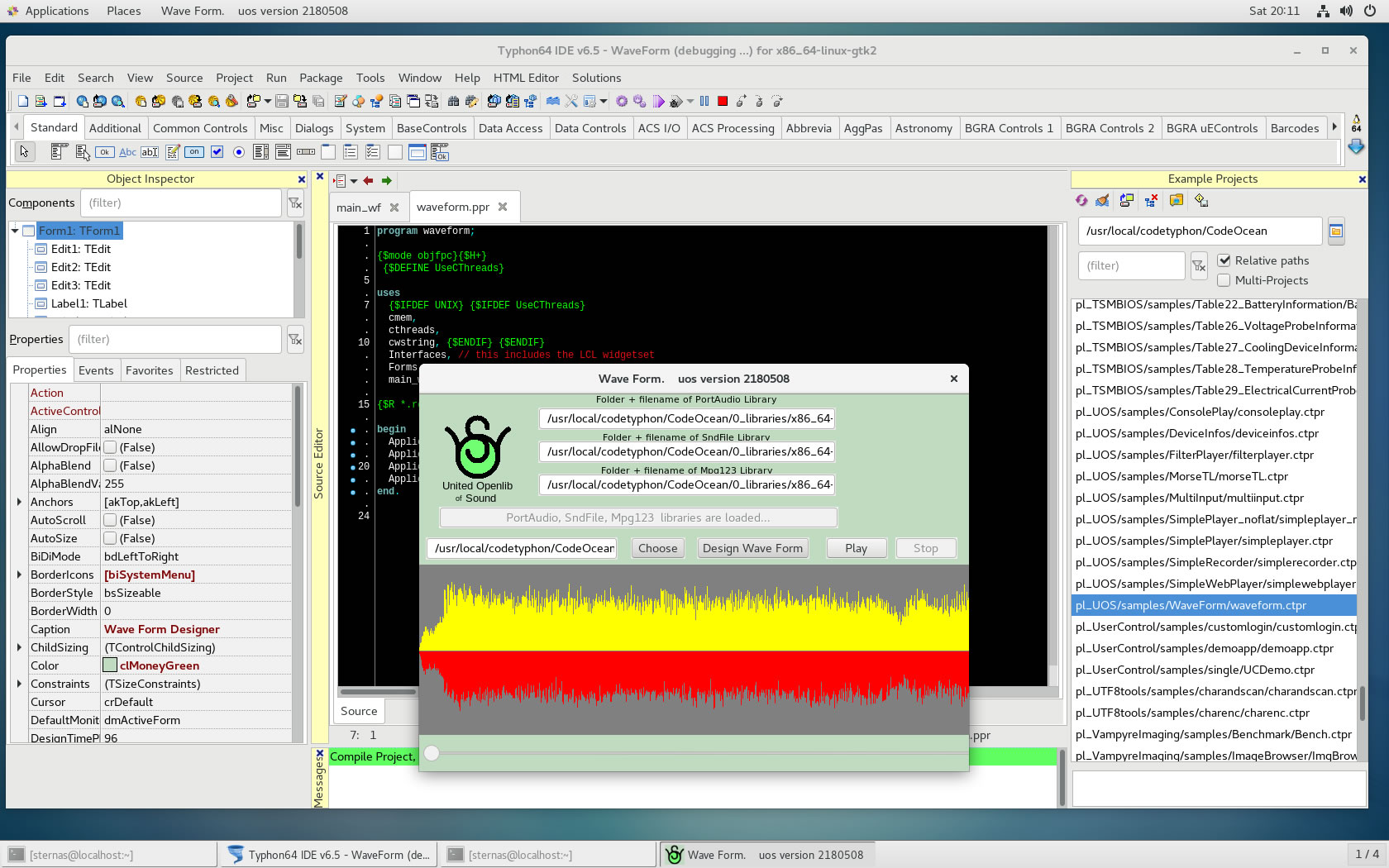Clear the Components filter with funnel icon
Screen dimensions: 1389x868
[295, 203]
